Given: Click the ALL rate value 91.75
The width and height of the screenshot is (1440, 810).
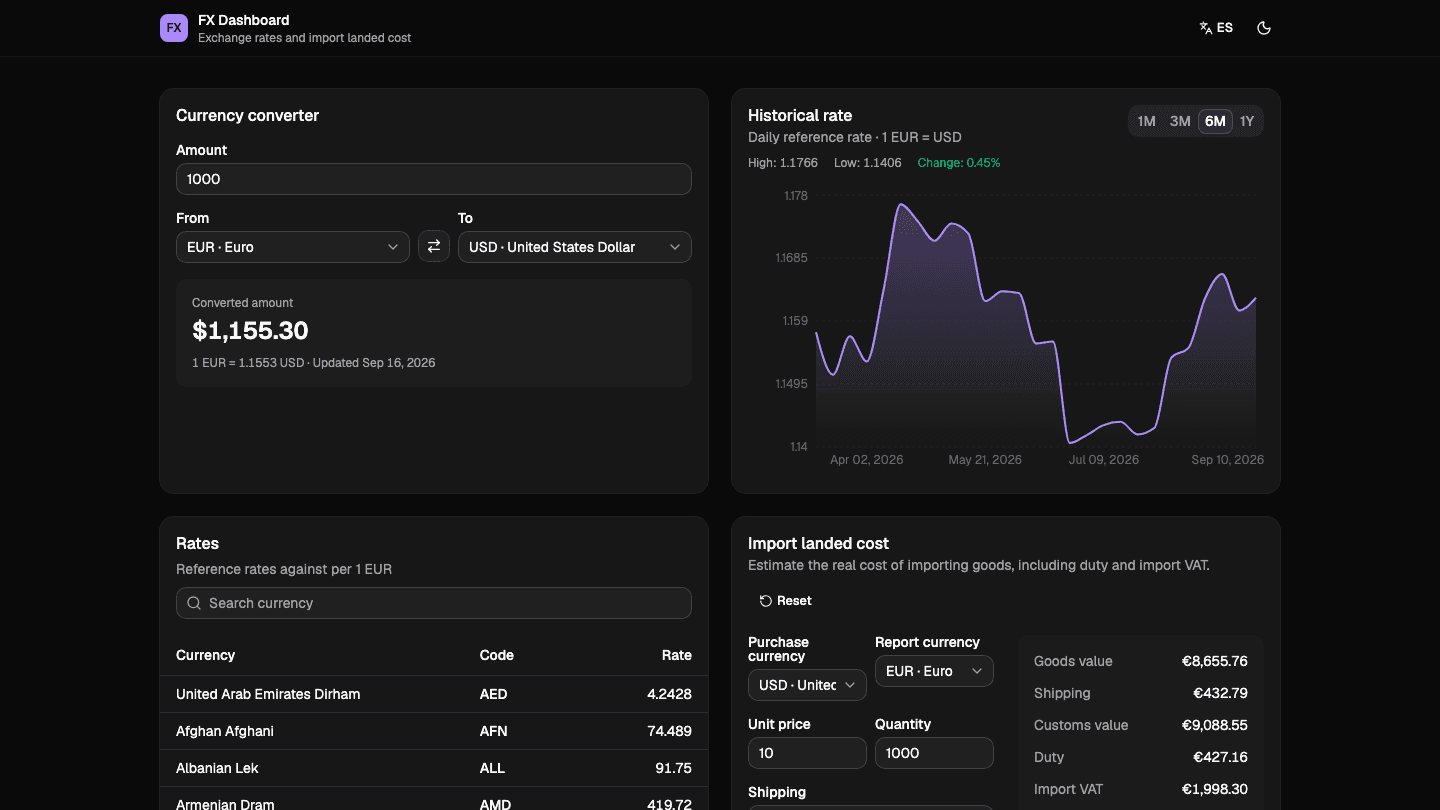Looking at the screenshot, I should (x=673, y=768).
